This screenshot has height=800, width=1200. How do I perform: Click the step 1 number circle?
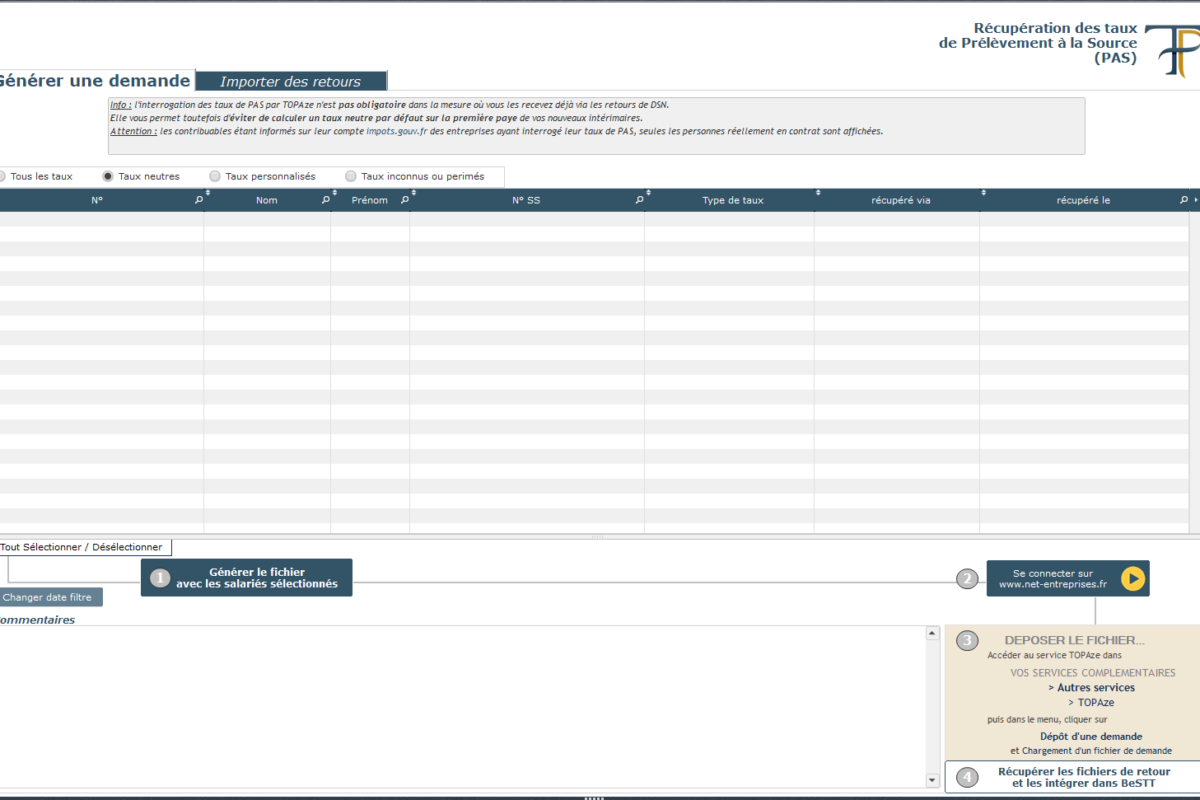click(160, 578)
